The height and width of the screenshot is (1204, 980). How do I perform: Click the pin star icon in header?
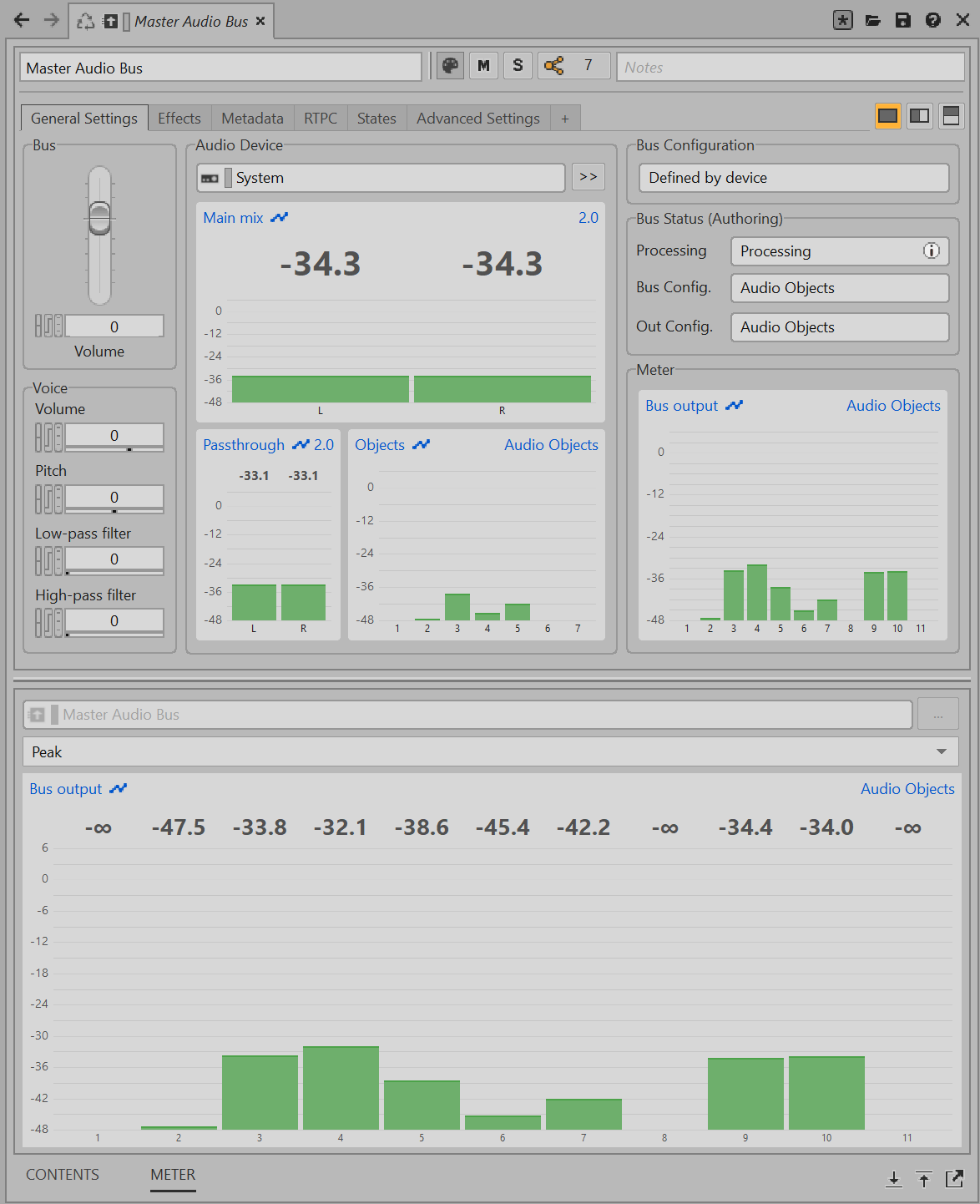843,21
